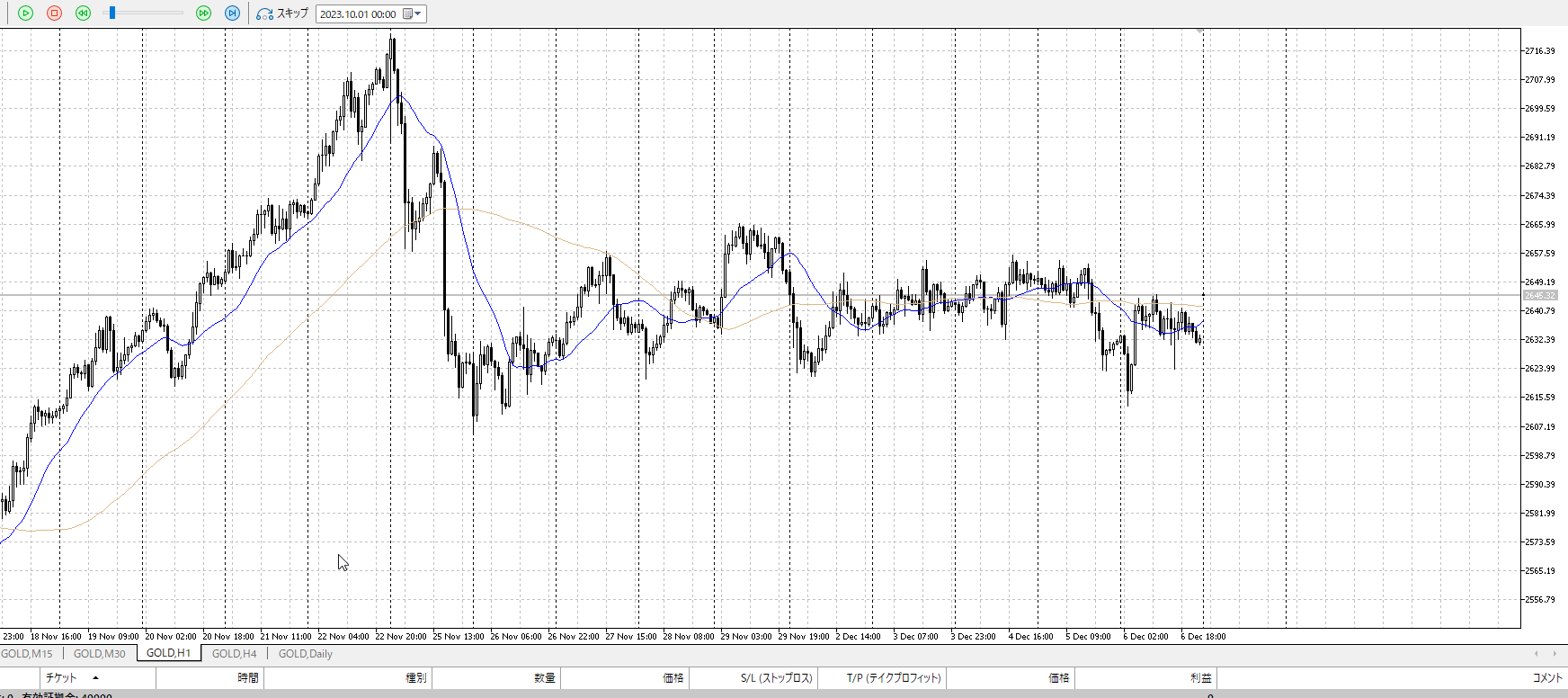Open the GOLD,Daily chart tab
This screenshot has height=698, width=1568.
pos(305,654)
